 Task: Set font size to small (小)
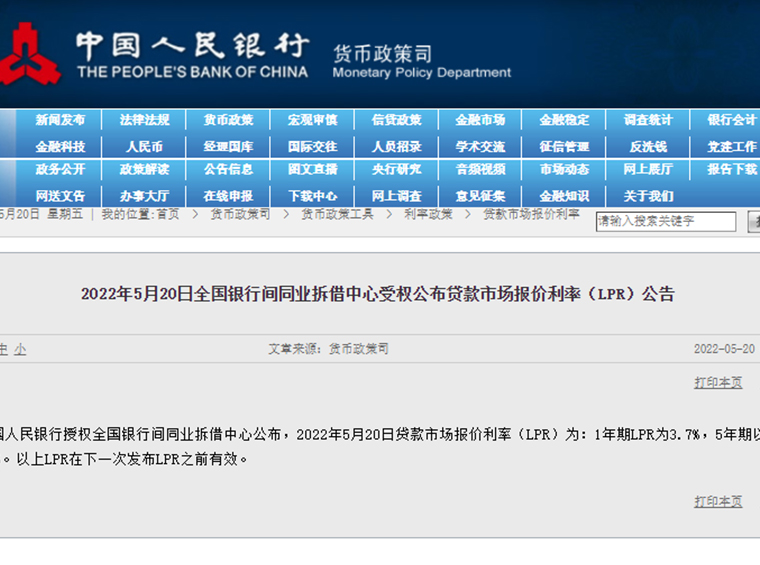(20, 349)
